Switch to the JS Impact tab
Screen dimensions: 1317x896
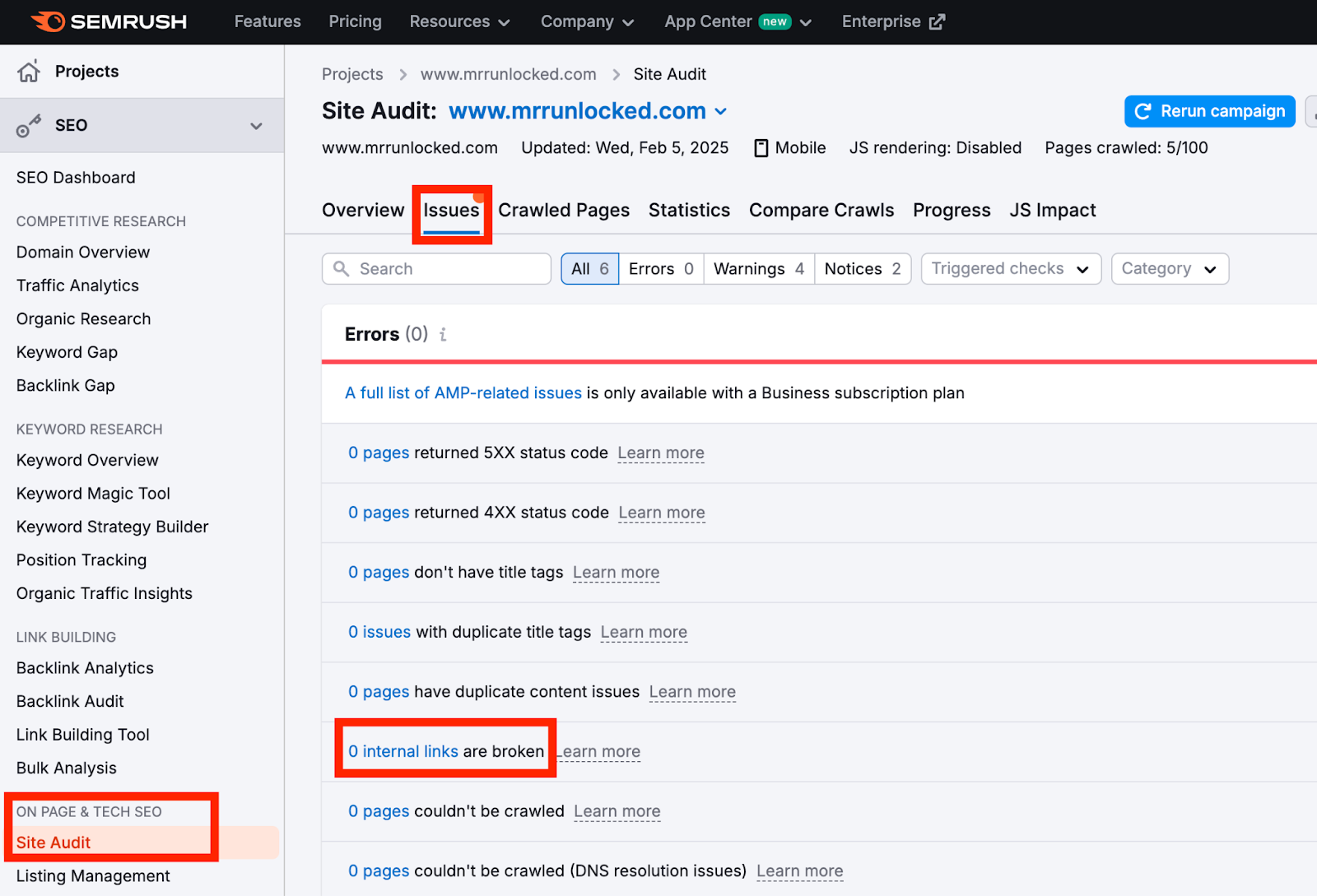pyautogui.click(x=1053, y=210)
